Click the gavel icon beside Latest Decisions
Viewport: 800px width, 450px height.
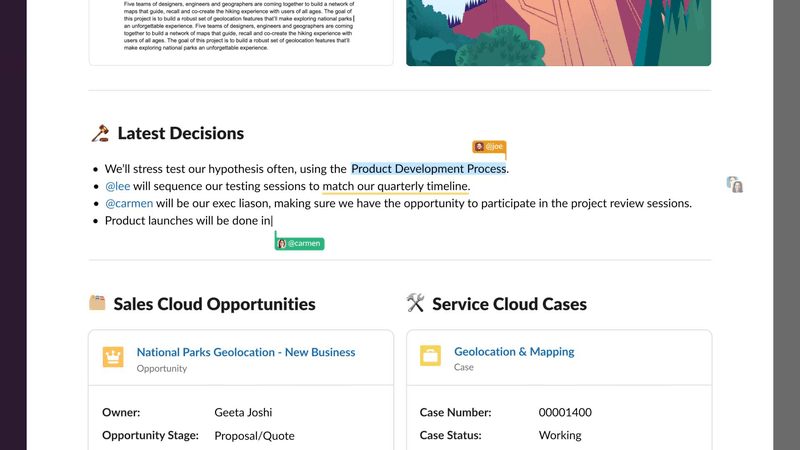[x=100, y=133]
